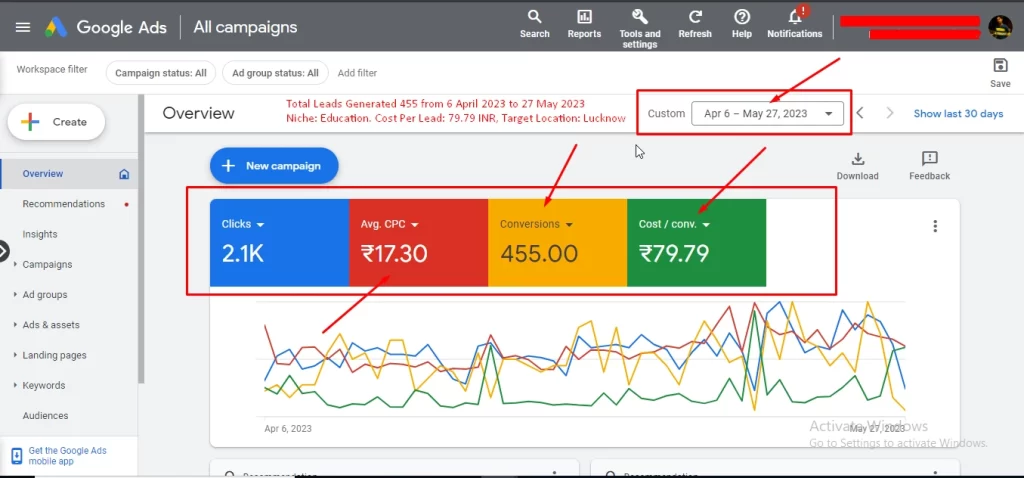
Task: Expand the Ads & assets section
Action: click(15, 325)
